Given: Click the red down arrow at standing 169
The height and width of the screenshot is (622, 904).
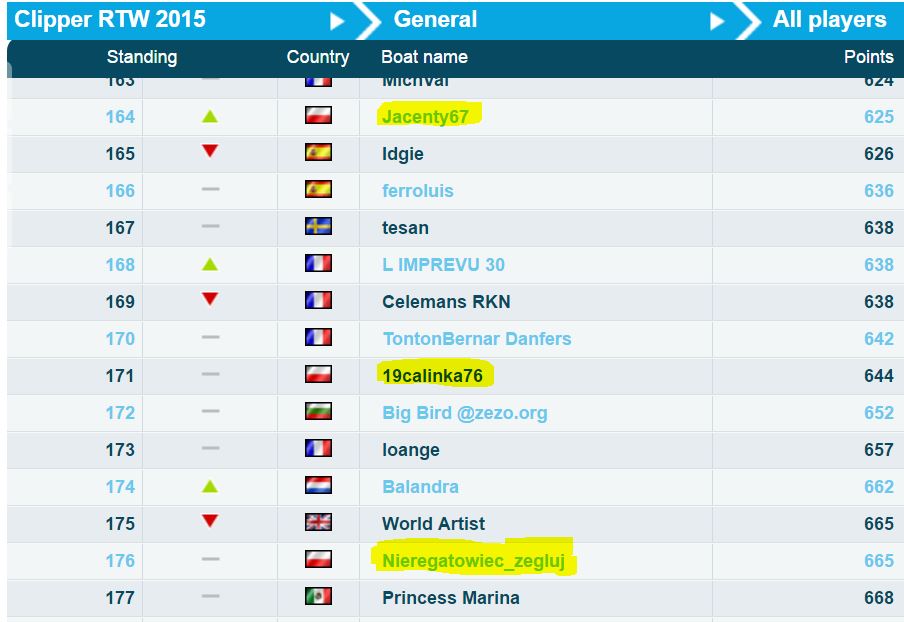Looking at the screenshot, I should (210, 299).
